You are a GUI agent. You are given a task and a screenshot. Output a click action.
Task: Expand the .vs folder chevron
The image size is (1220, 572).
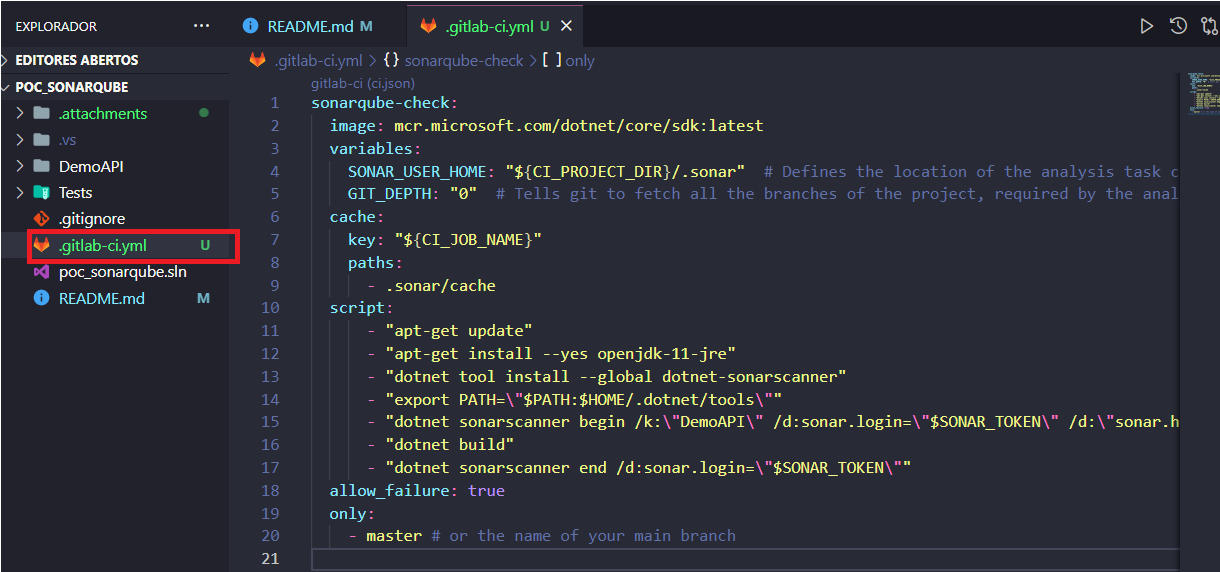20,139
